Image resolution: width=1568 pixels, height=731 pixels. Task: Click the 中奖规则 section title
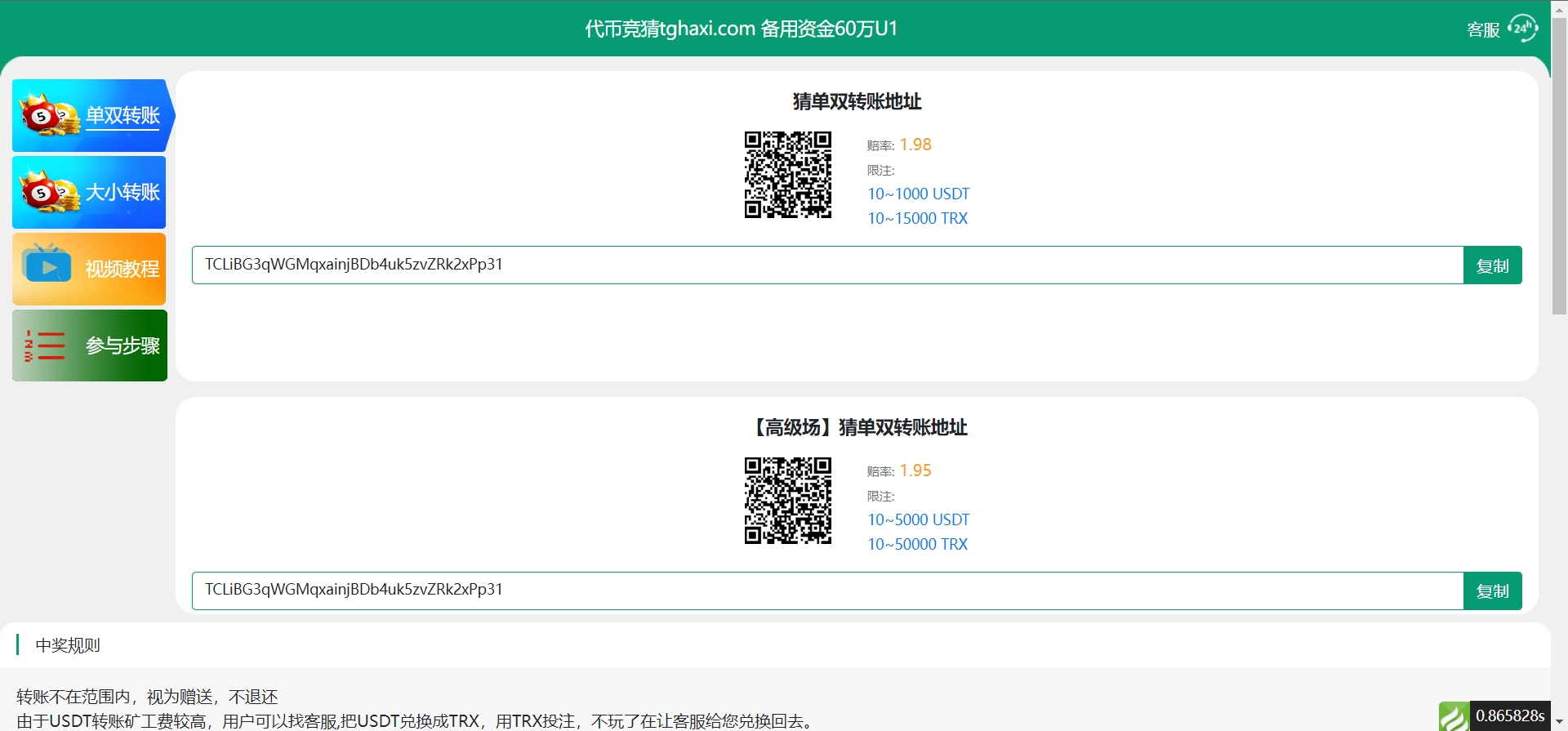68,645
